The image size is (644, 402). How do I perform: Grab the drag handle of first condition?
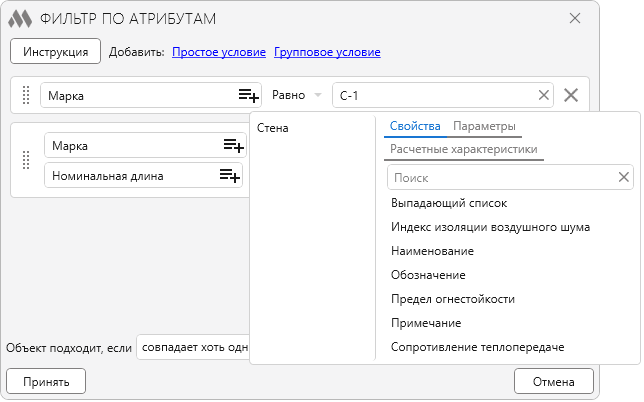click(x=26, y=95)
